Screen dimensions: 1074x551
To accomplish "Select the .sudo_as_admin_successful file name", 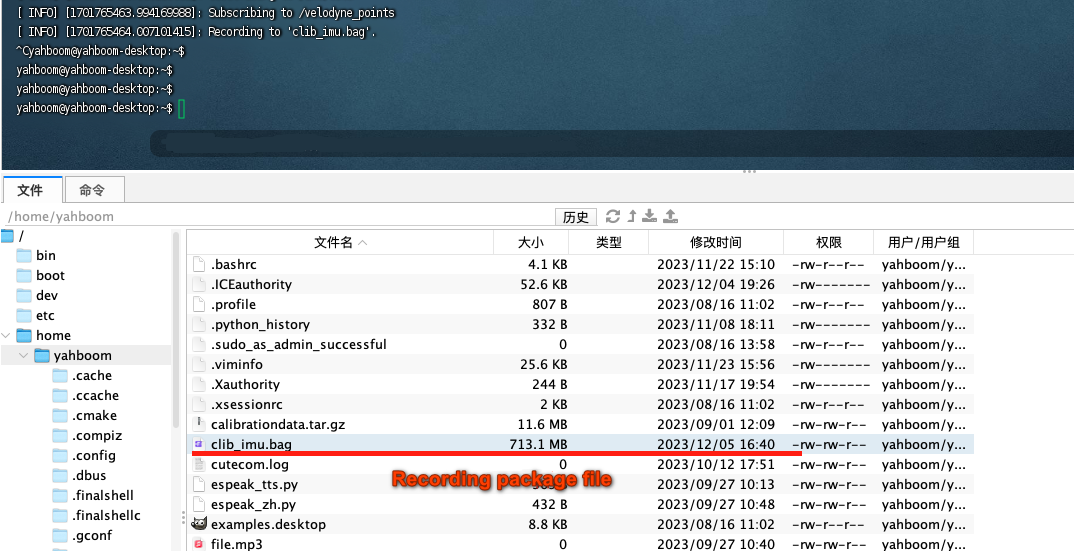I will click(299, 344).
